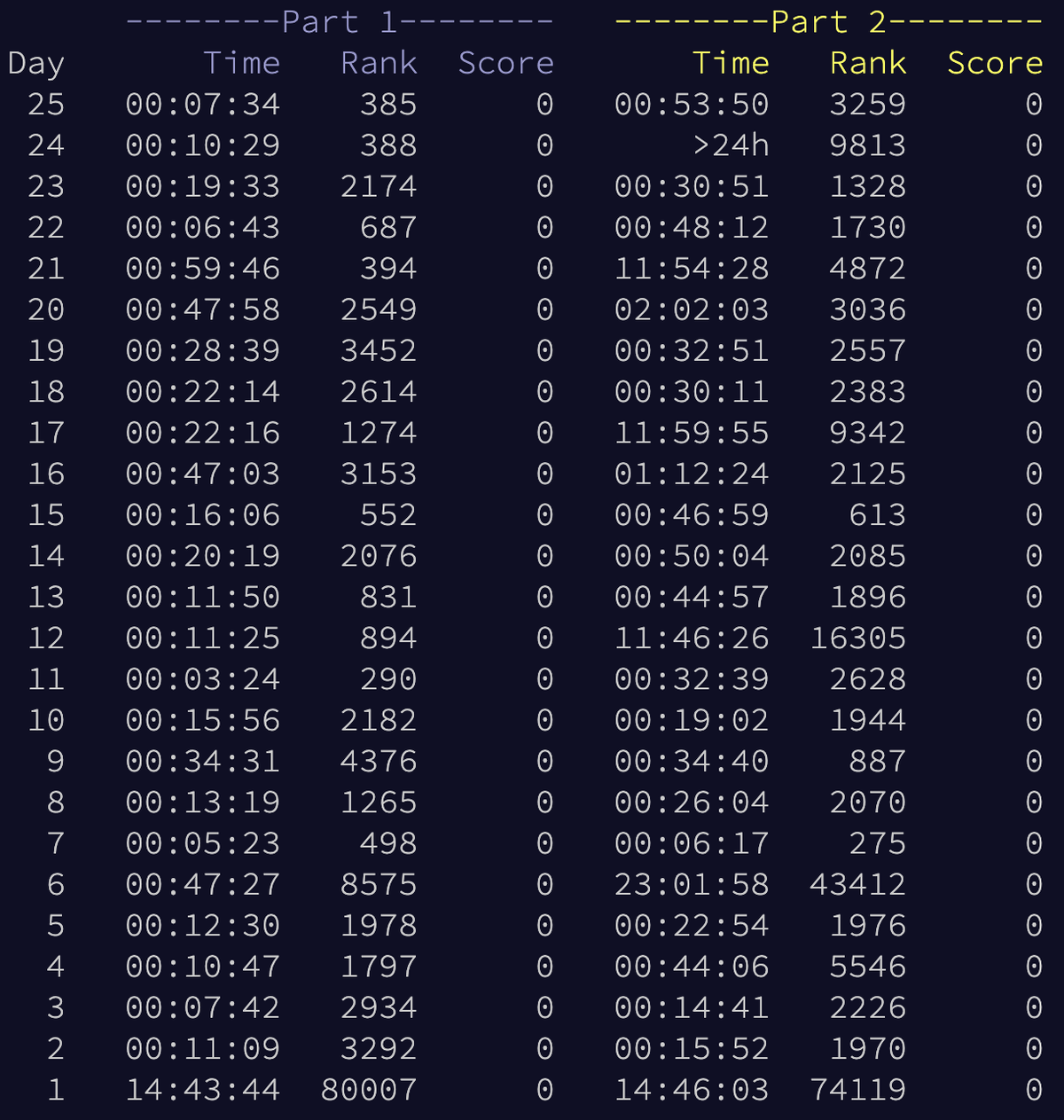The image size is (1064, 1120).
Task: Select the Day column header
Action: pos(35,62)
